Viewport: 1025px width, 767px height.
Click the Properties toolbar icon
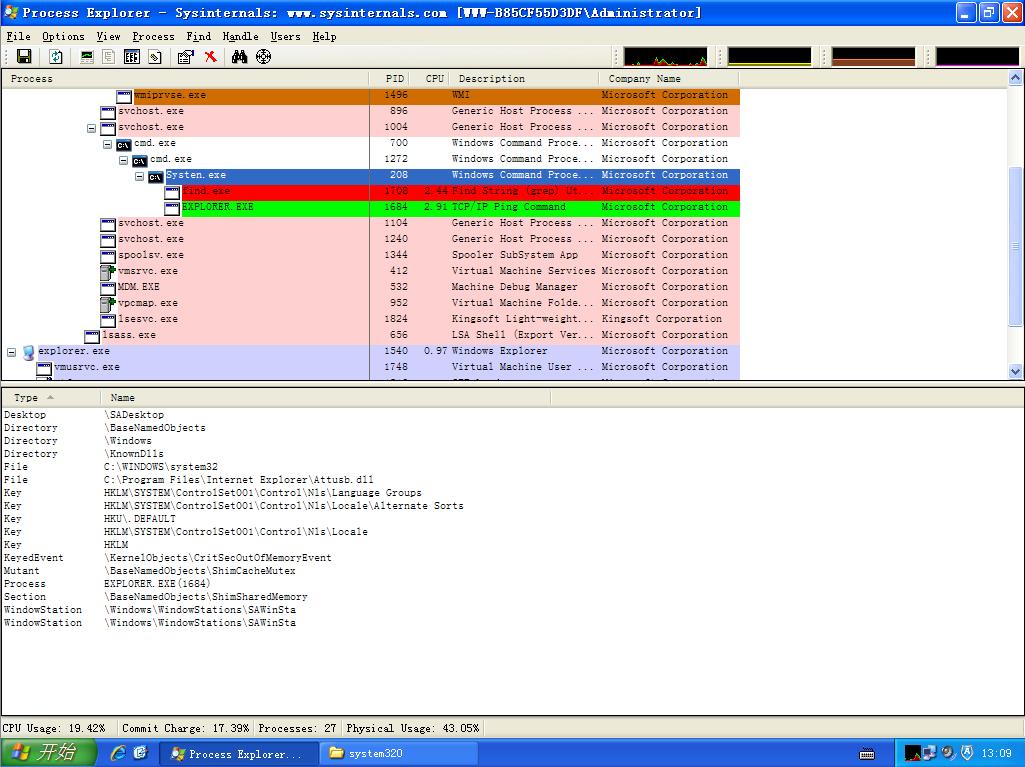pos(185,57)
